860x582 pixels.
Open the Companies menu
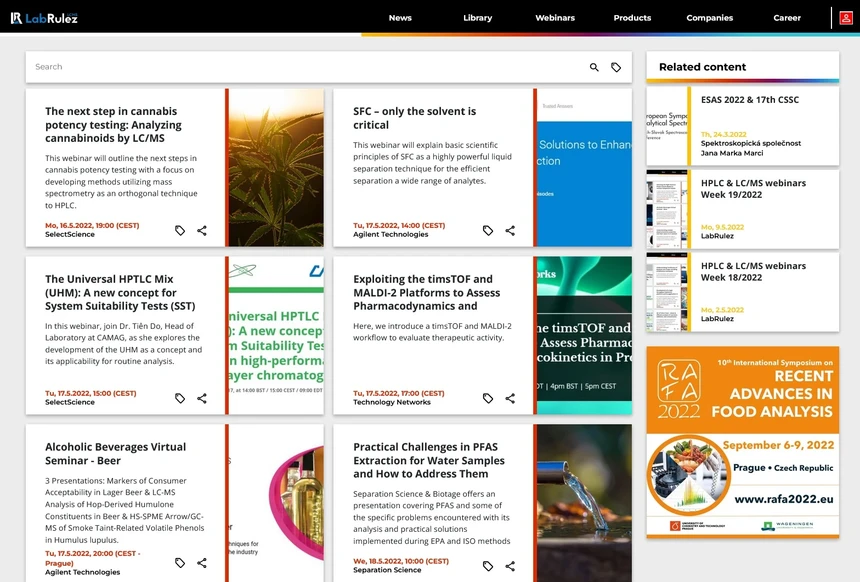coord(709,18)
